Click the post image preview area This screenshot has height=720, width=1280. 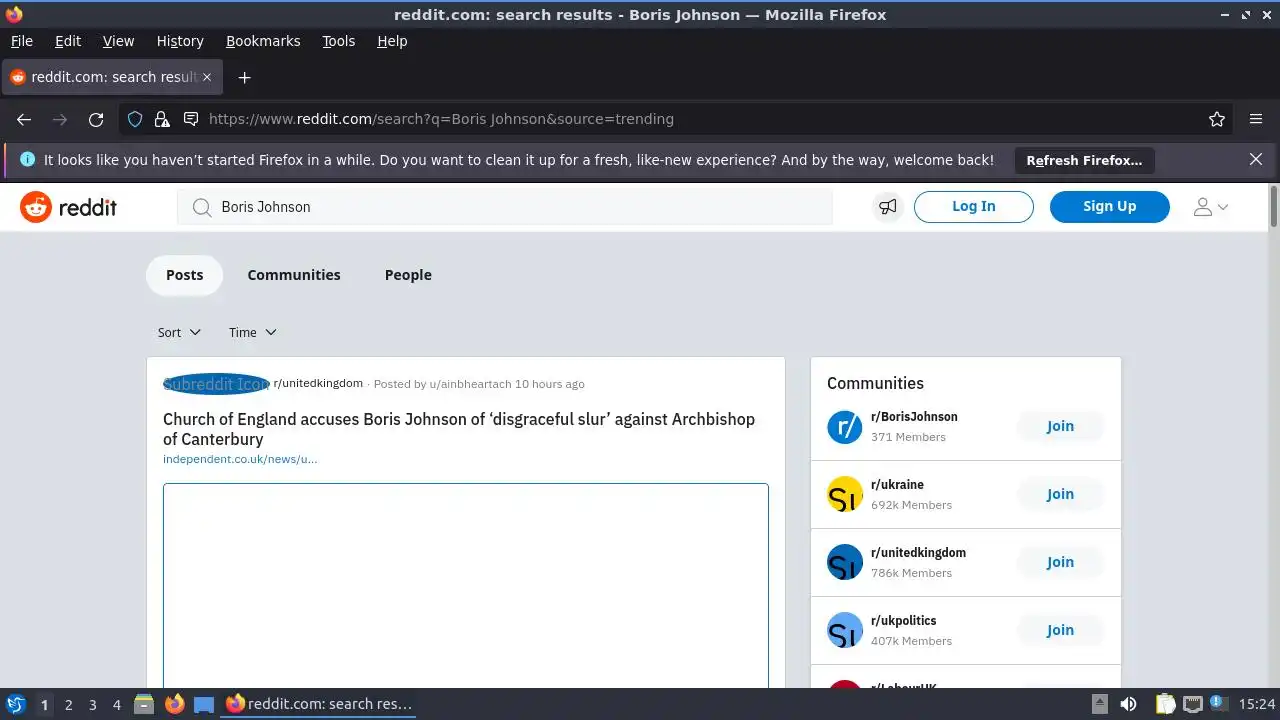coord(466,586)
